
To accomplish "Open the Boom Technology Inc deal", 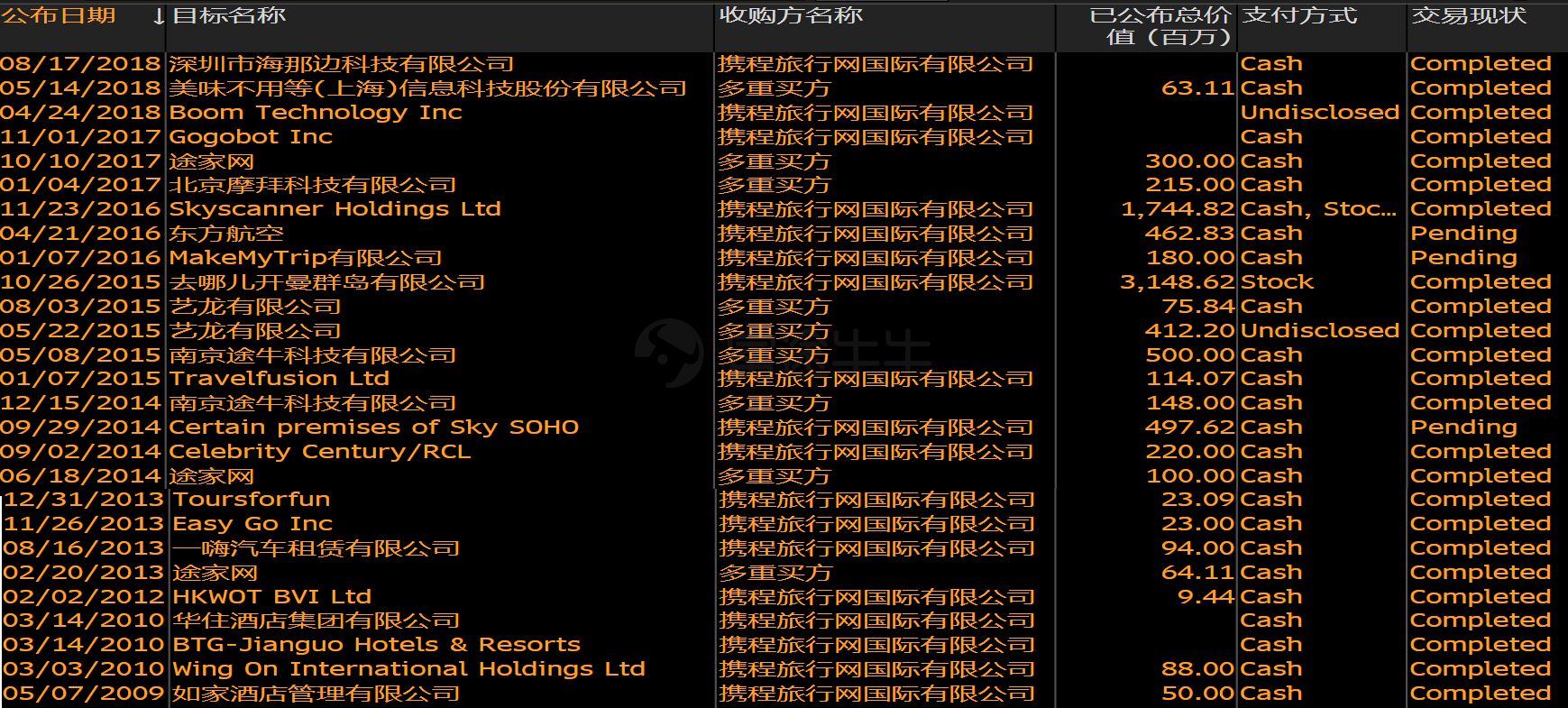I will pyautogui.click(x=316, y=113).
